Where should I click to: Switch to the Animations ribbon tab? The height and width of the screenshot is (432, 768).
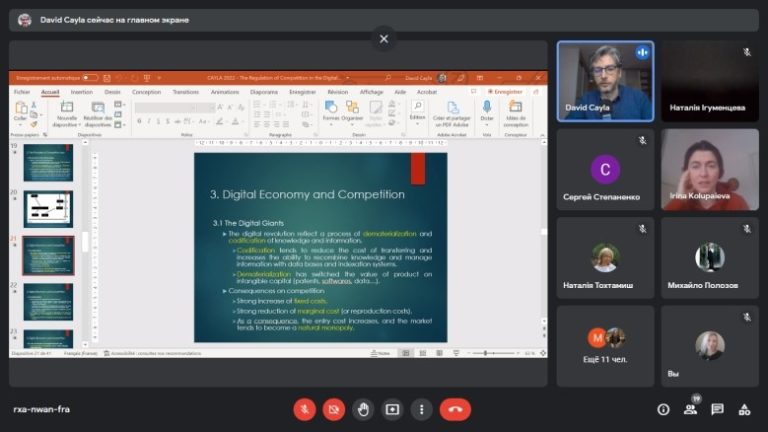click(x=224, y=92)
